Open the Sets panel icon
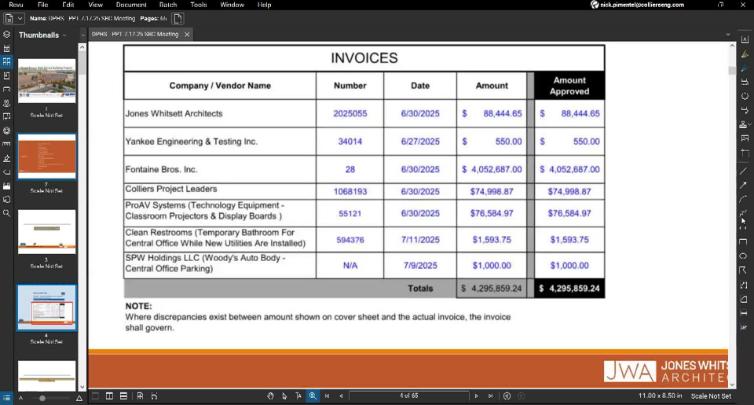The width and height of the screenshot is (754, 405). pyautogui.click(x=6, y=199)
